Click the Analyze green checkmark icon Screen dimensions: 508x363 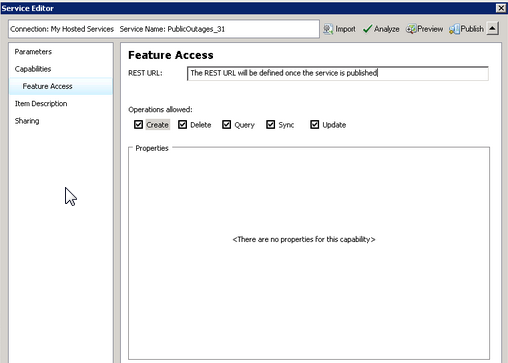pos(367,29)
